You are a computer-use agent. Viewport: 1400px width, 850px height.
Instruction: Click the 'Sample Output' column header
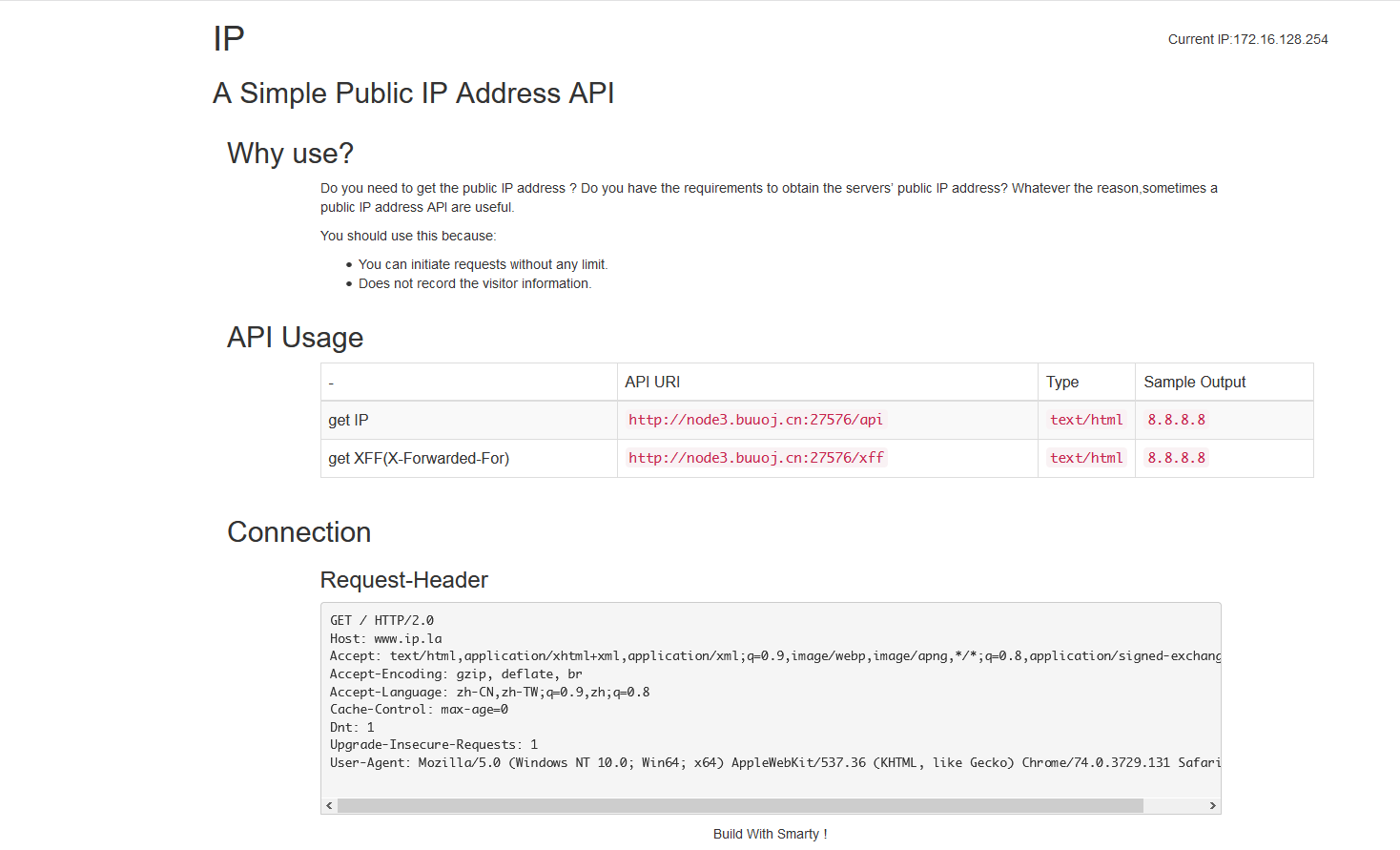1194,382
